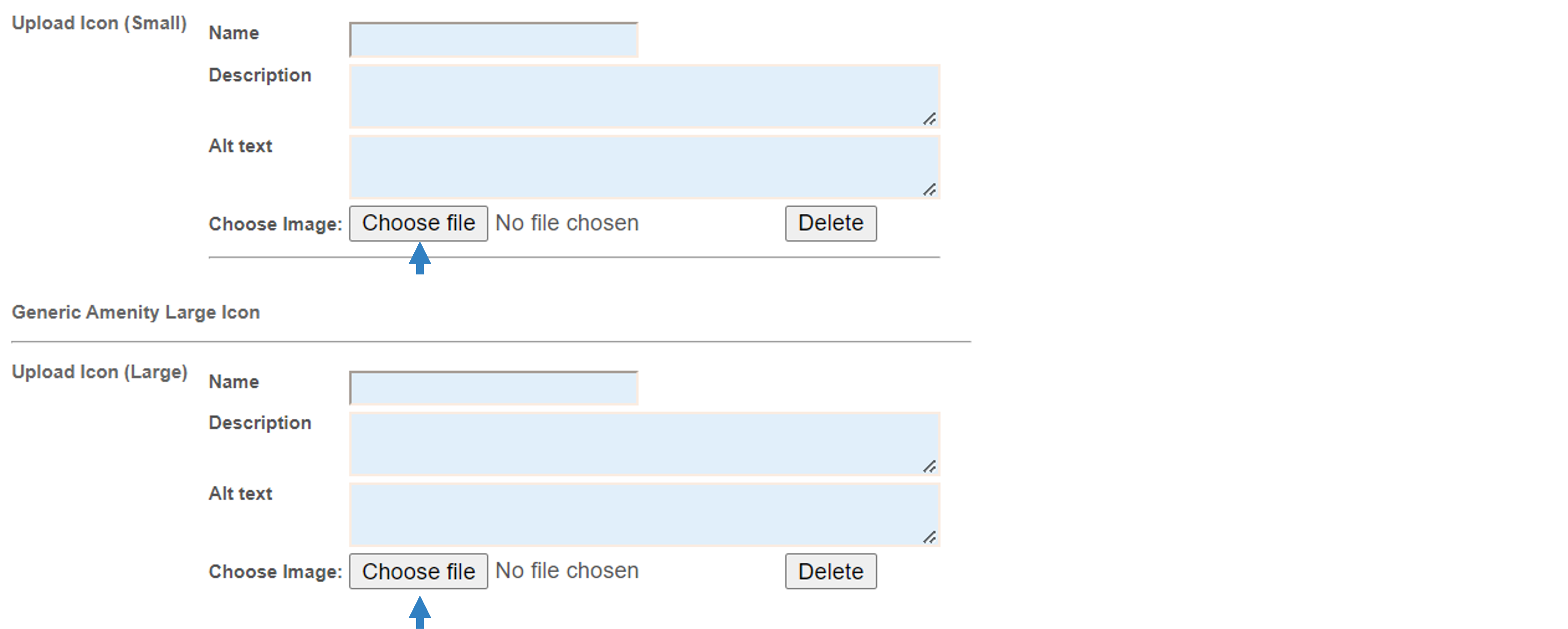This screenshot has height=629, width=1568.
Task: Click the Upload Icon (Large) label
Action: (100, 372)
